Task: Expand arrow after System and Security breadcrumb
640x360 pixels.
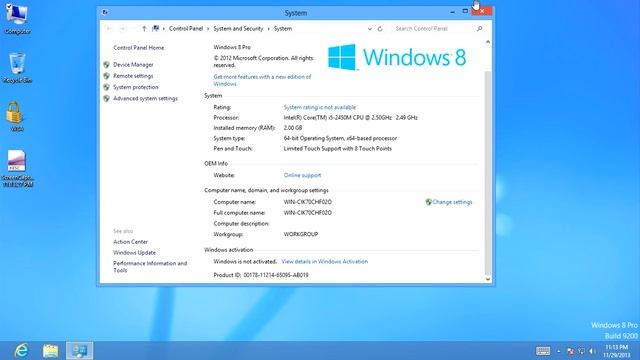Action: pyautogui.click(x=269, y=29)
